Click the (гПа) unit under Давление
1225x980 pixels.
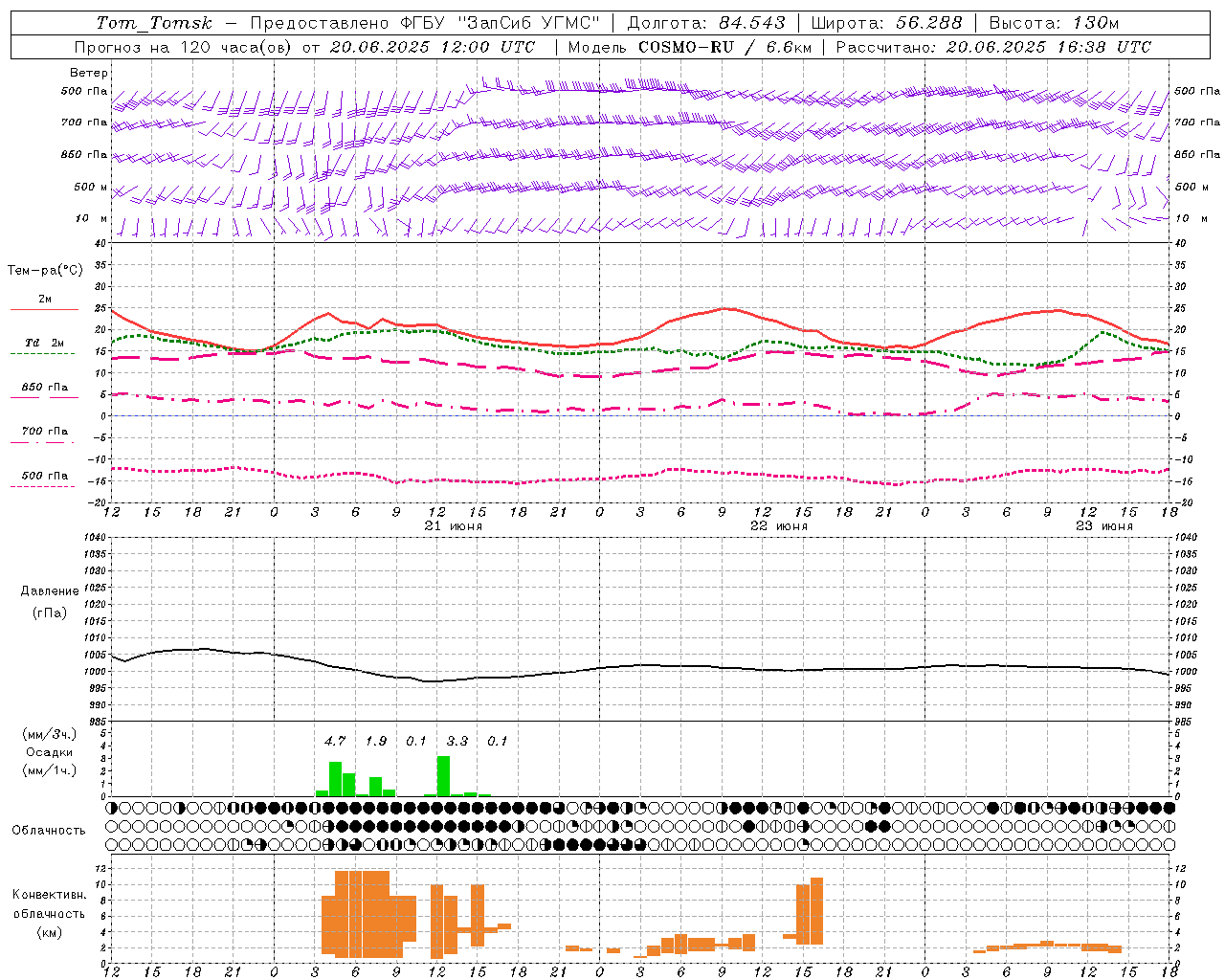[x=50, y=612]
